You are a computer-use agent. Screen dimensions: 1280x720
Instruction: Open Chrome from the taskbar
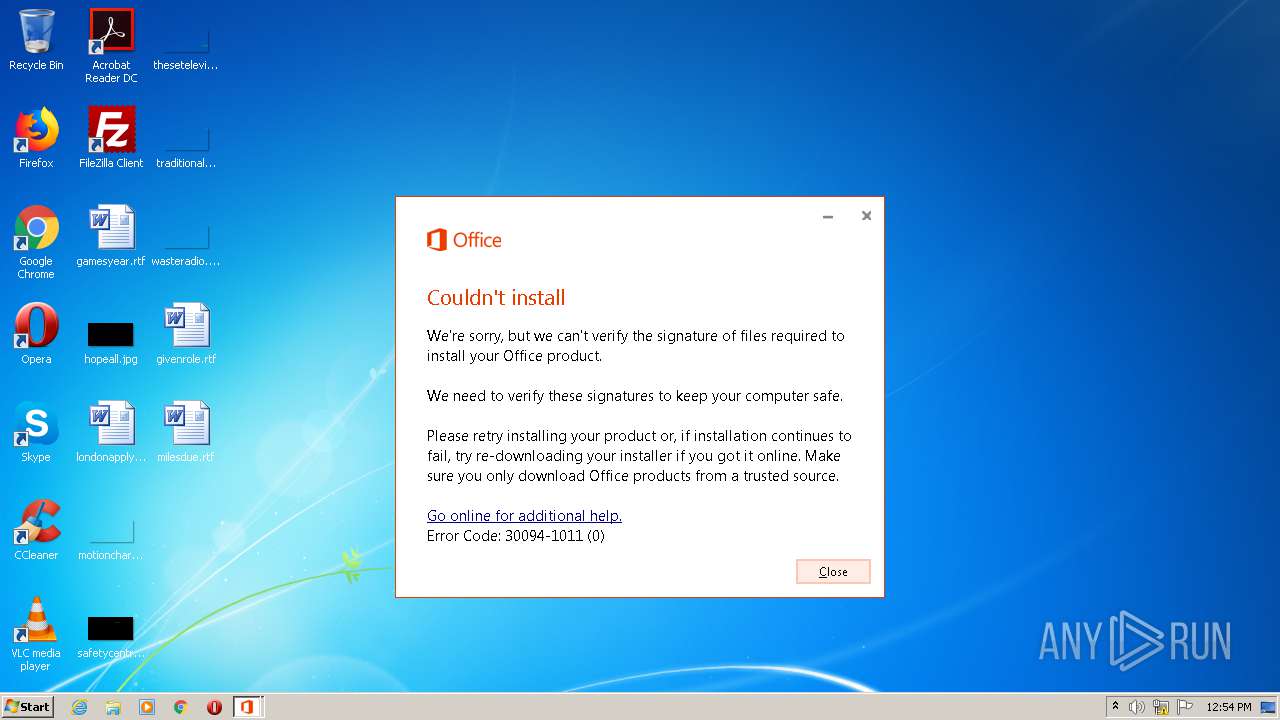pos(181,707)
